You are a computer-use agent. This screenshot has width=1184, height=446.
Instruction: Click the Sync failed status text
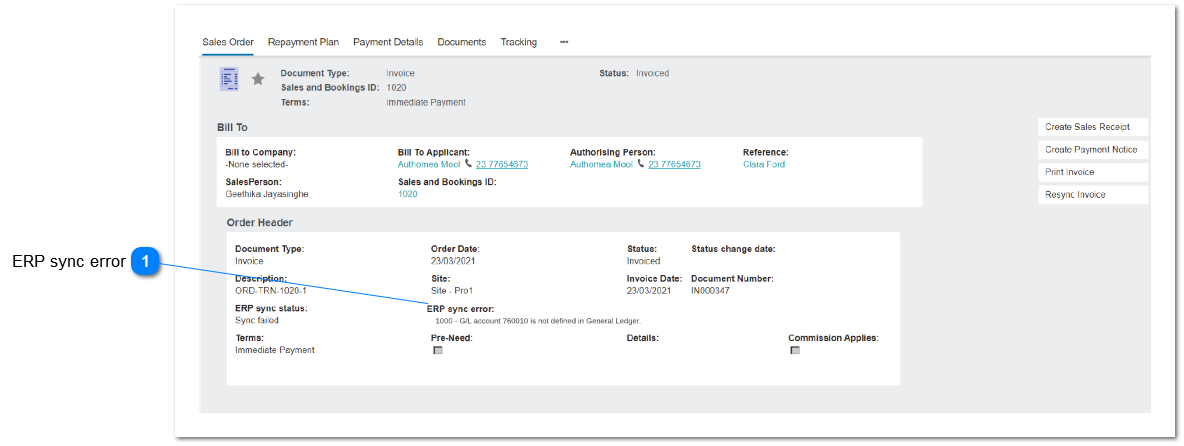257,320
